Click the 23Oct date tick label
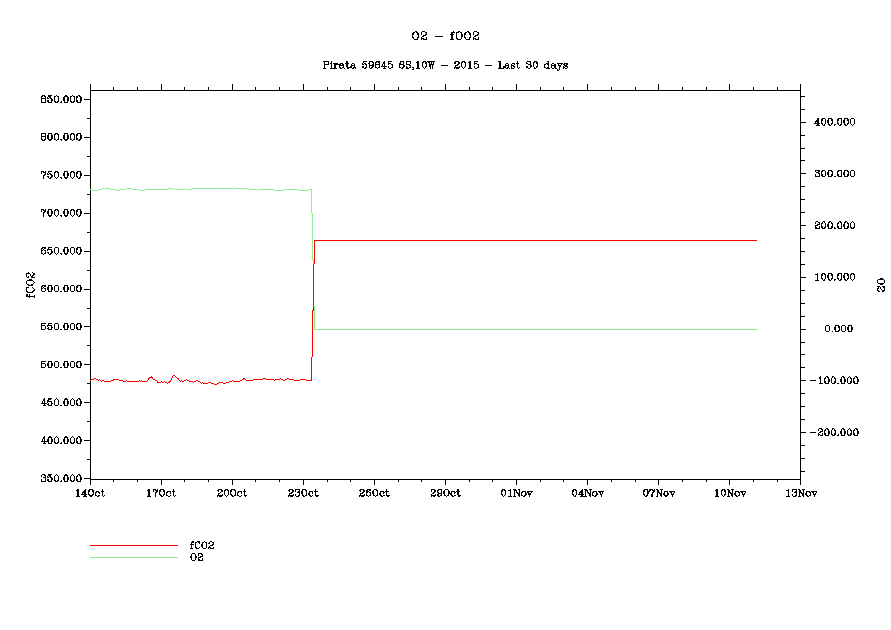This screenshot has width=891, height=630. [303, 493]
